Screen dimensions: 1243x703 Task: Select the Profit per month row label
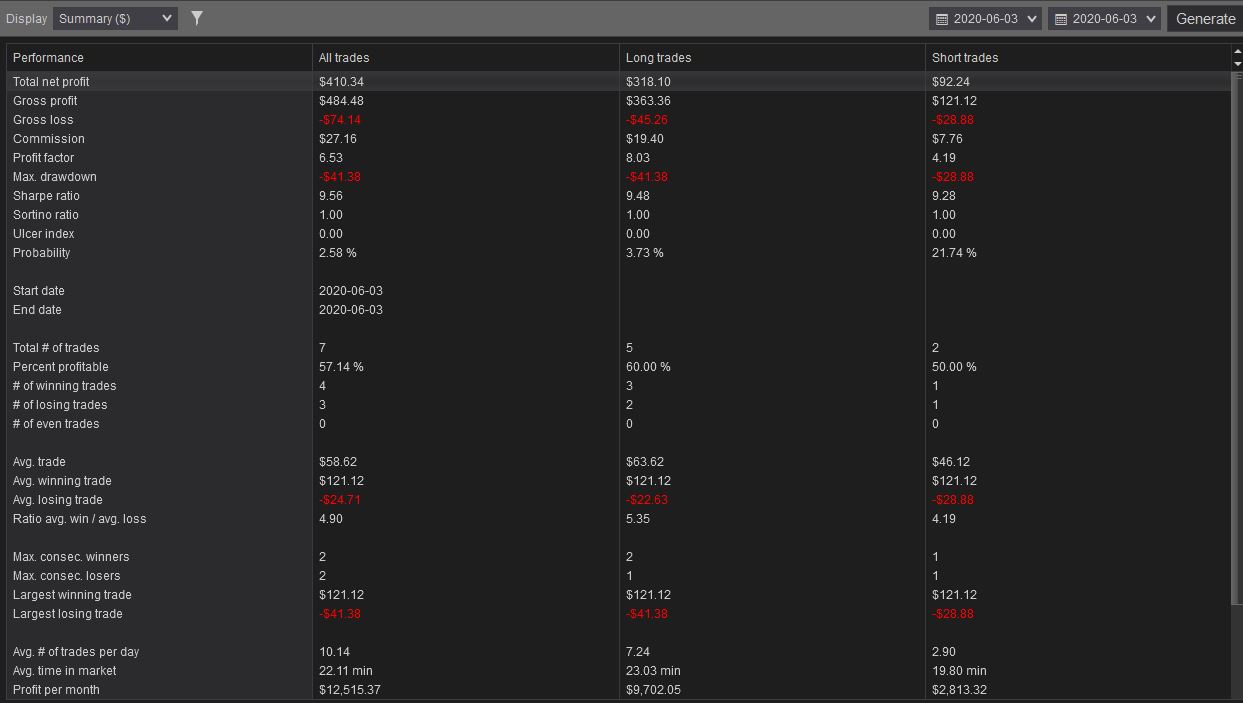tap(56, 690)
